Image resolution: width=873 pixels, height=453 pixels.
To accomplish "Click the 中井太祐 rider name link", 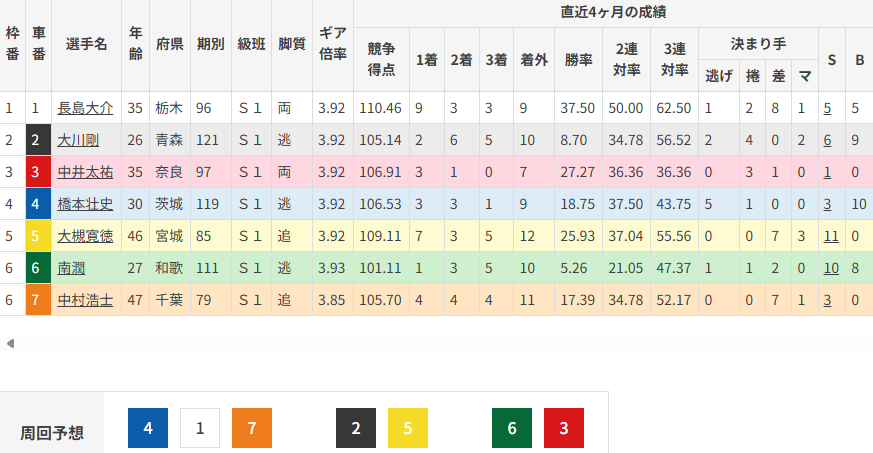I will (x=85, y=172).
